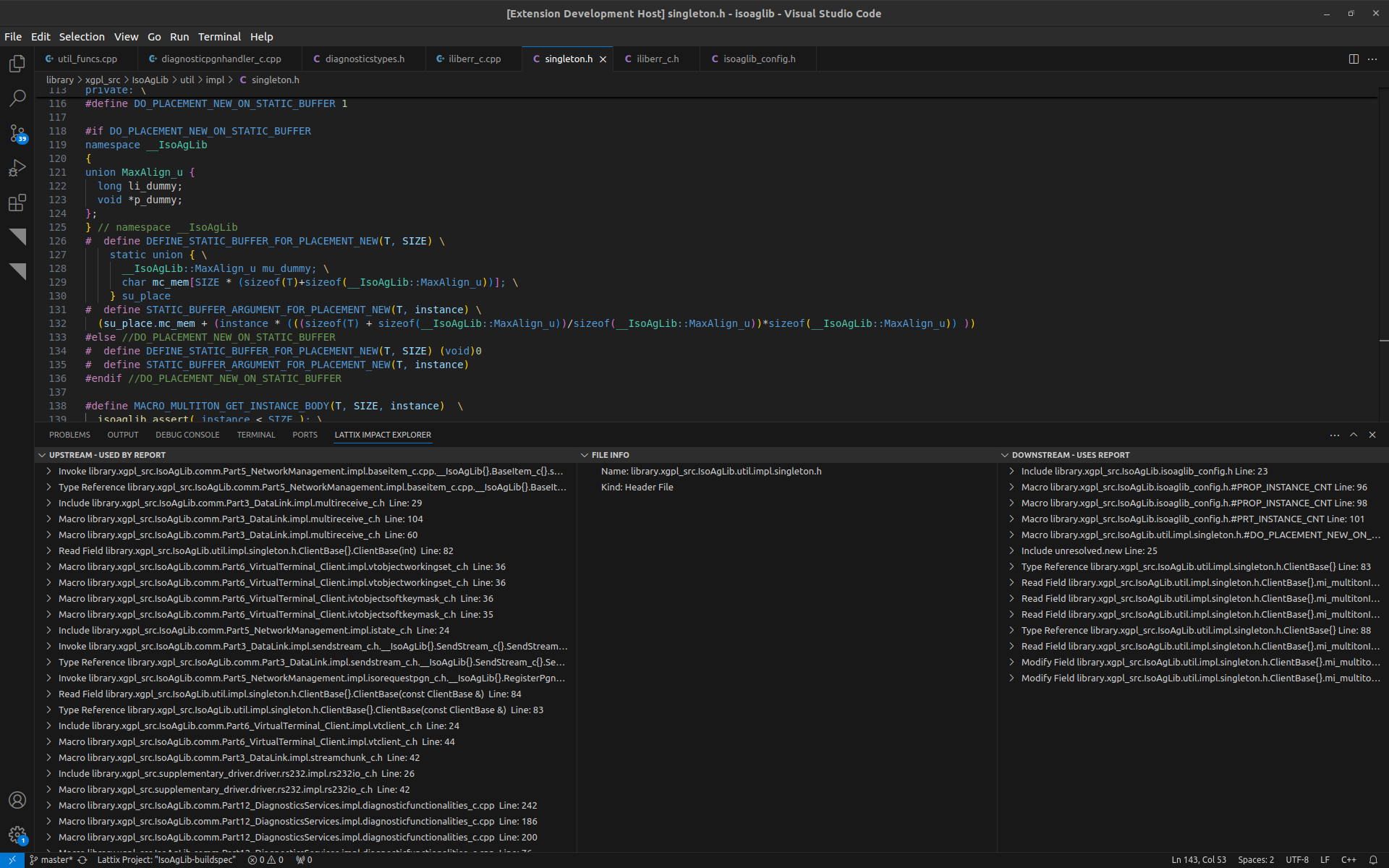Change end of line sequence LF
This screenshot has height=868, width=1389.
1325,860
